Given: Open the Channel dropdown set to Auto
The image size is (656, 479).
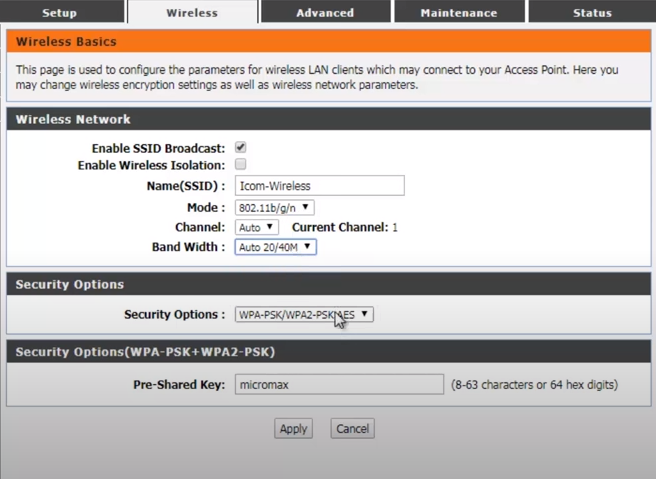Looking at the screenshot, I should pos(256,228).
